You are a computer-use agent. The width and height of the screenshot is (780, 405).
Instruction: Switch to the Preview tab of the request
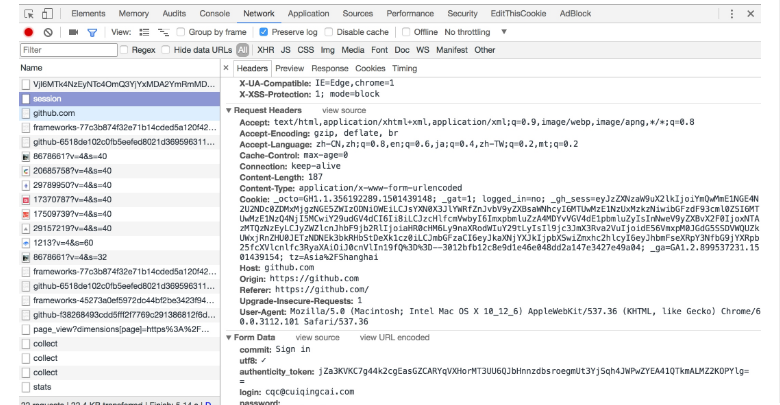290,69
